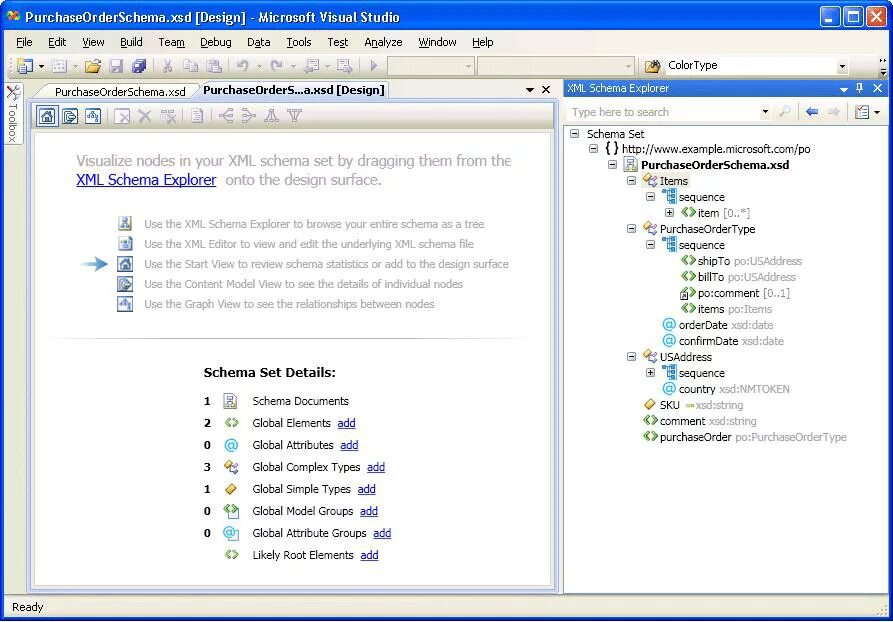
Task: Open the Debug menu
Action: click(216, 42)
